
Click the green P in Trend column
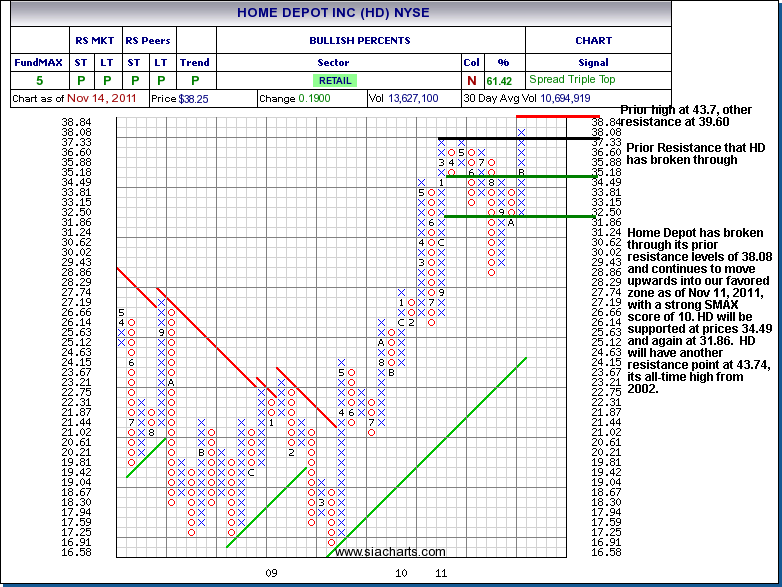[195, 80]
